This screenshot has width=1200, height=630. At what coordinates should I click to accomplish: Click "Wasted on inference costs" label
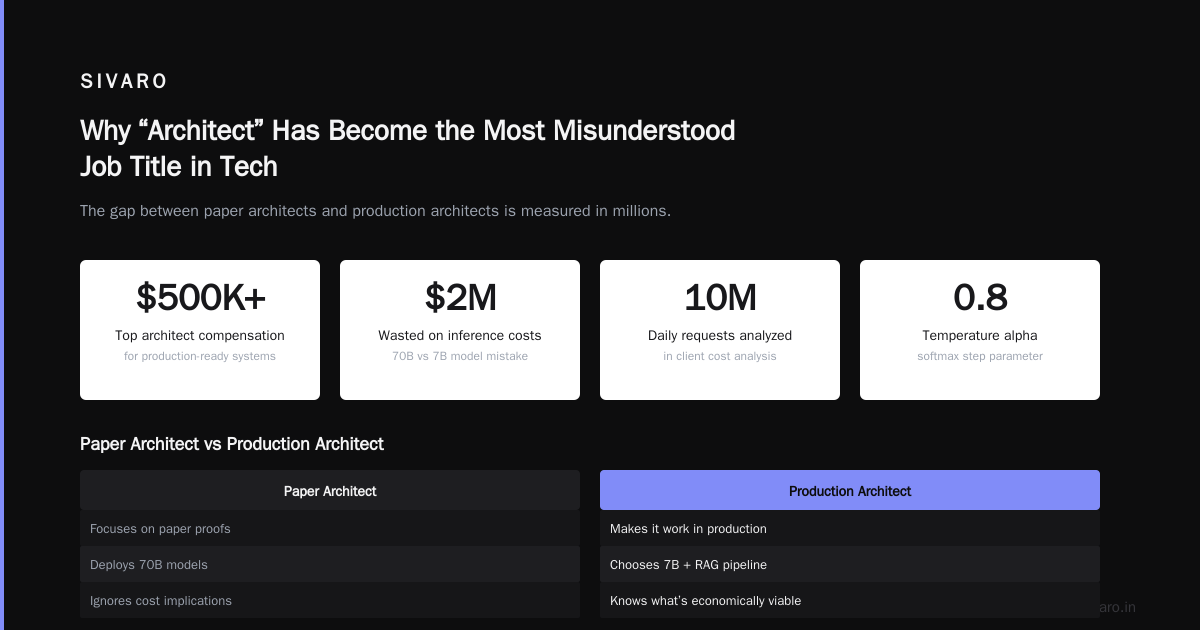[460, 336]
